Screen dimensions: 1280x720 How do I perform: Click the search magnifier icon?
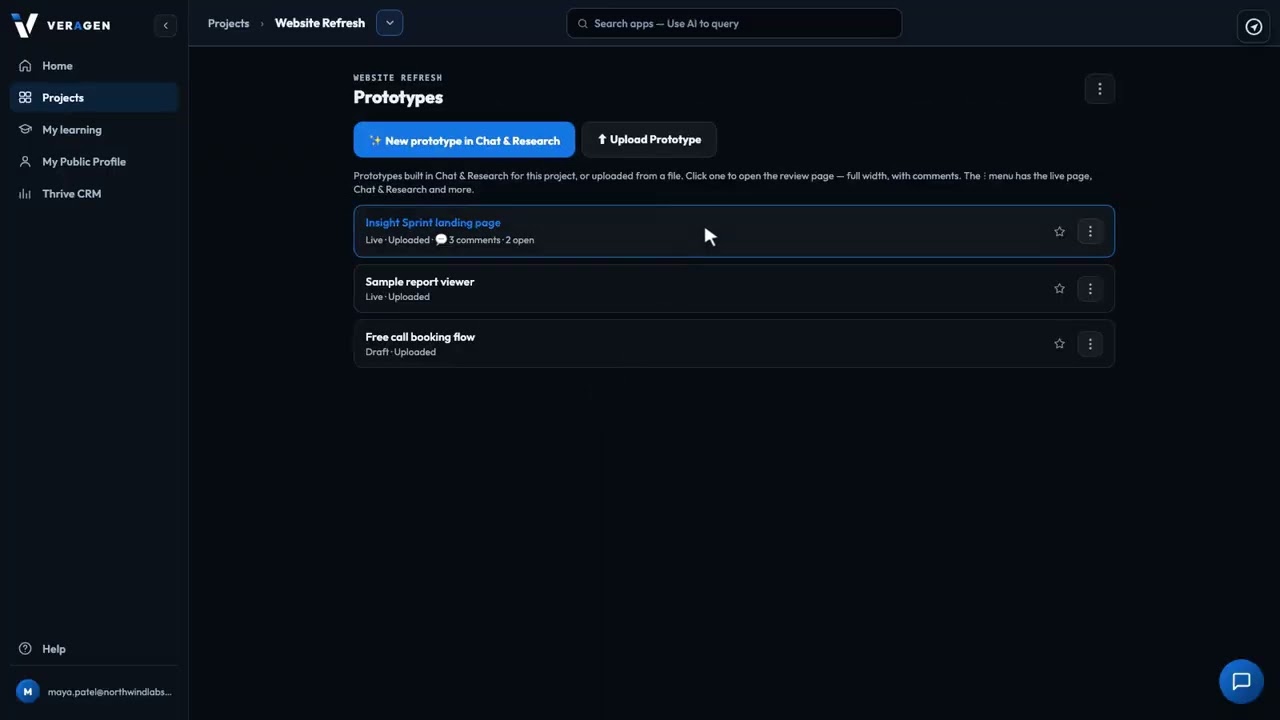click(583, 24)
